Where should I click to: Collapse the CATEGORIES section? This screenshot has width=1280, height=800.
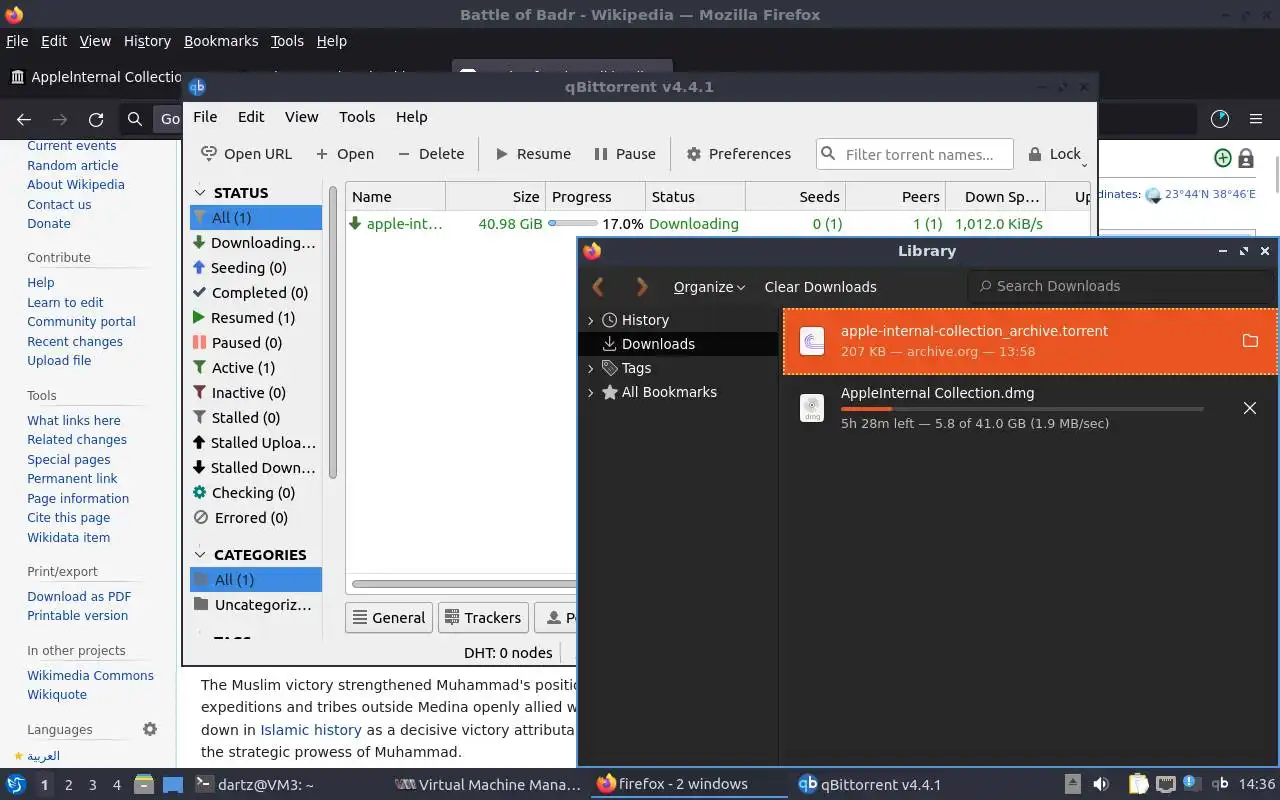click(200, 555)
